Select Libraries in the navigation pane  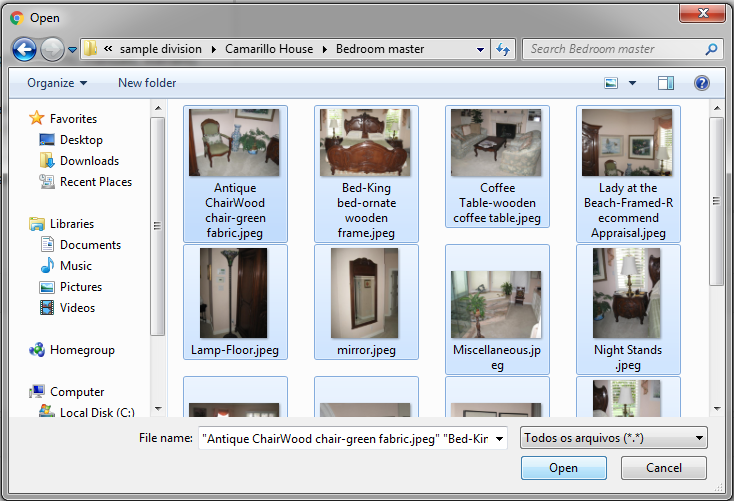72,224
